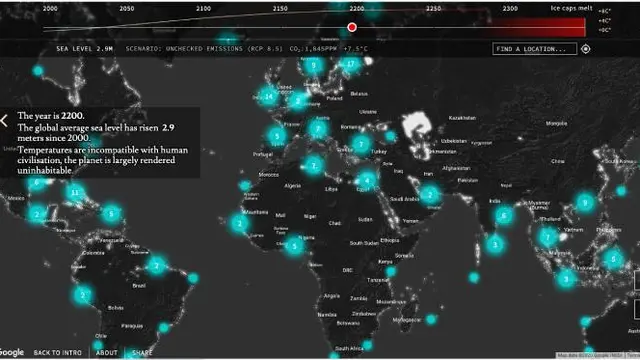640x360 pixels.
Task: Open cluster marker 3 south of India
Action: tap(495, 244)
